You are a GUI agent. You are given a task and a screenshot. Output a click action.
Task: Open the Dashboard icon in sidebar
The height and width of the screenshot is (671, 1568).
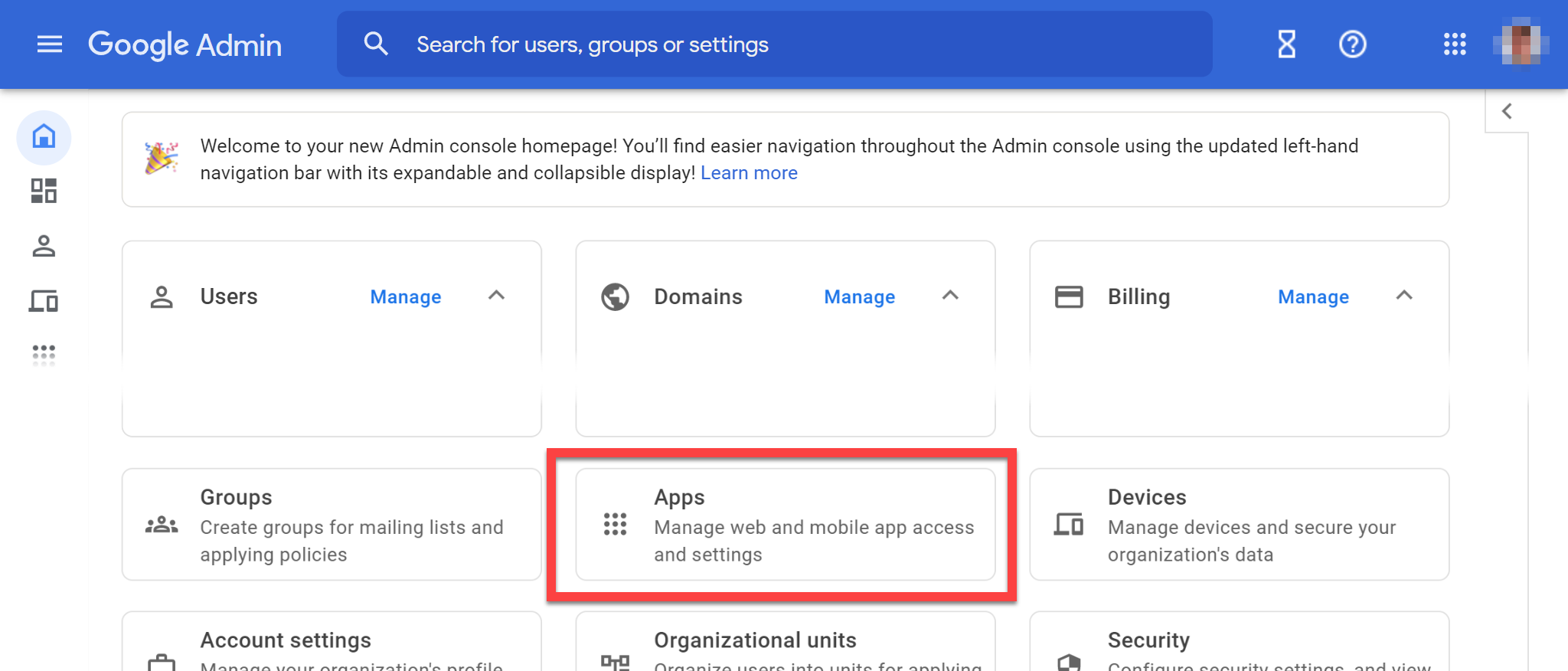(x=44, y=191)
